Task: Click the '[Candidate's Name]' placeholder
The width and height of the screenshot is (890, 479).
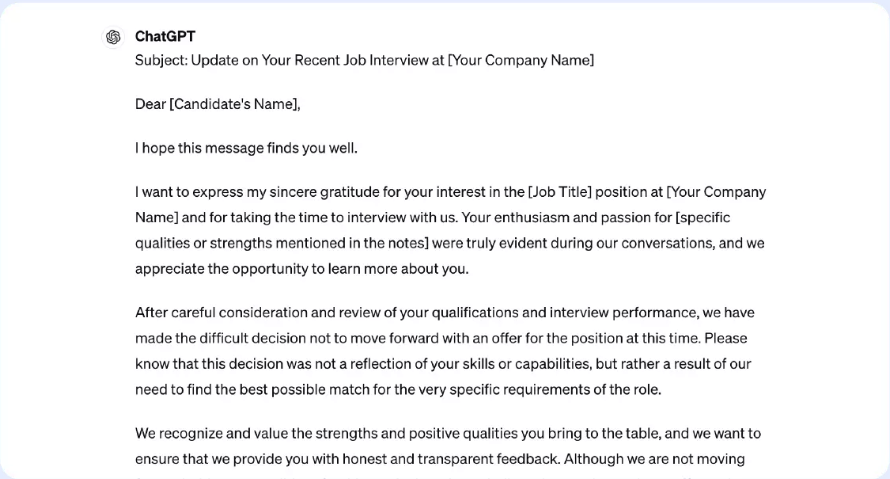Action: [x=234, y=104]
